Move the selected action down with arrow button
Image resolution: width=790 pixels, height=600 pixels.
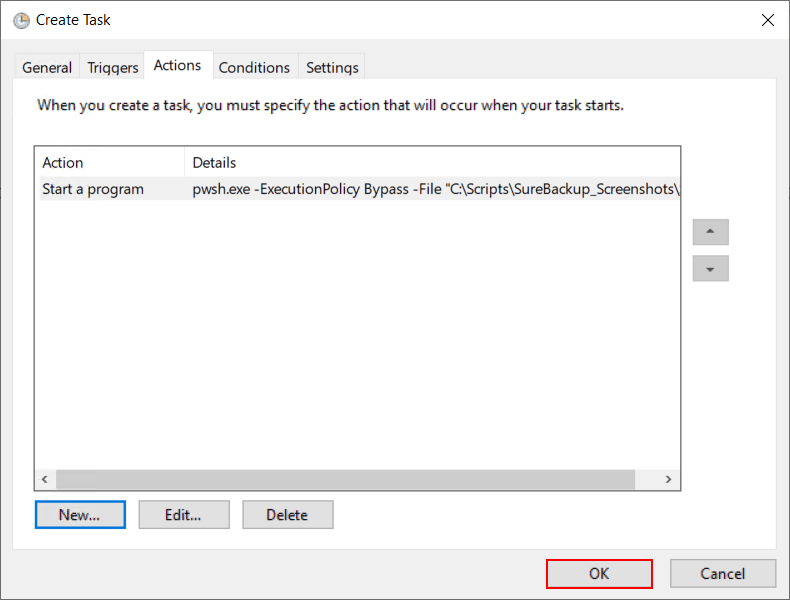click(x=710, y=269)
